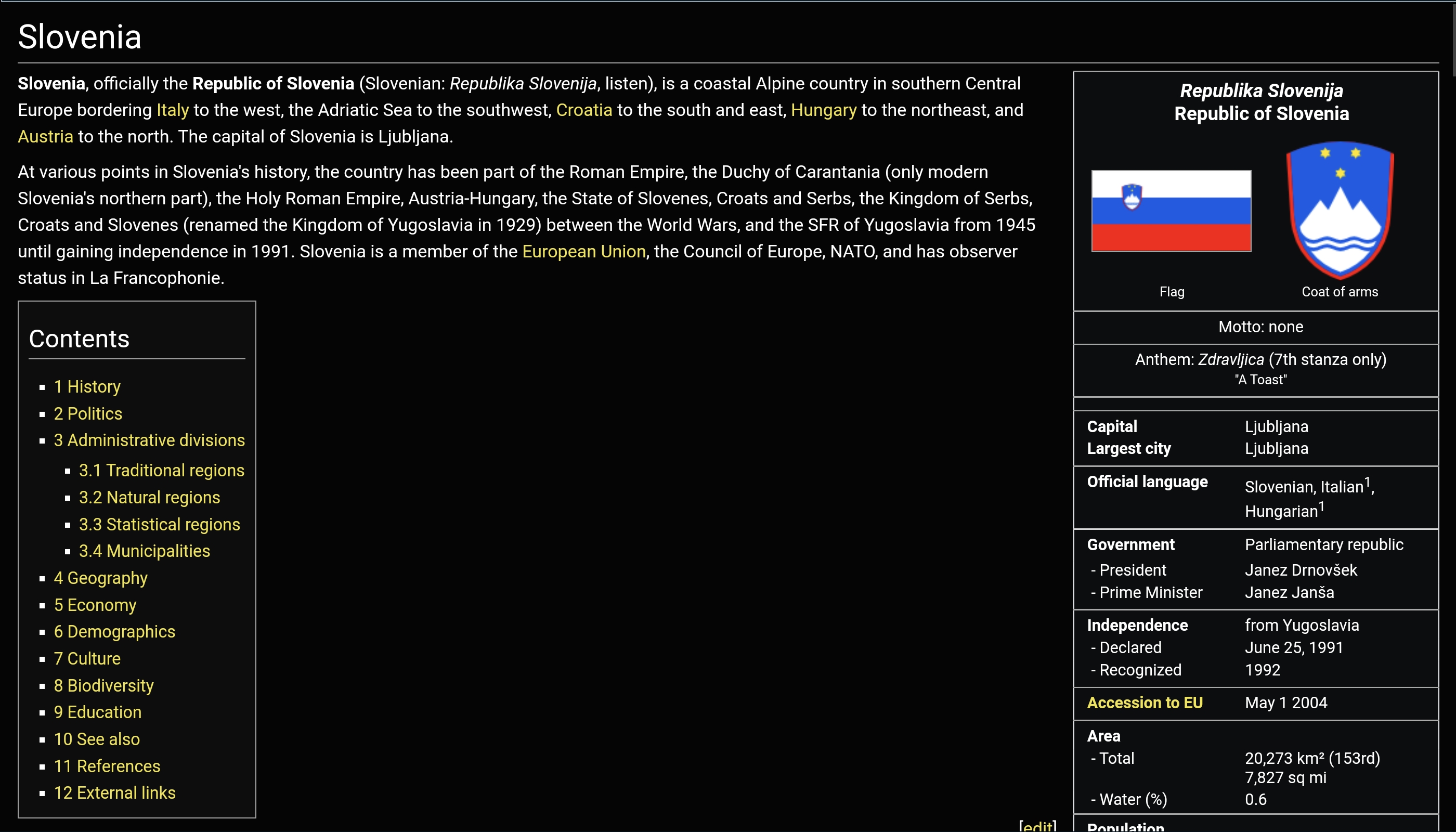Open 11 References section

tap(107, 766)
